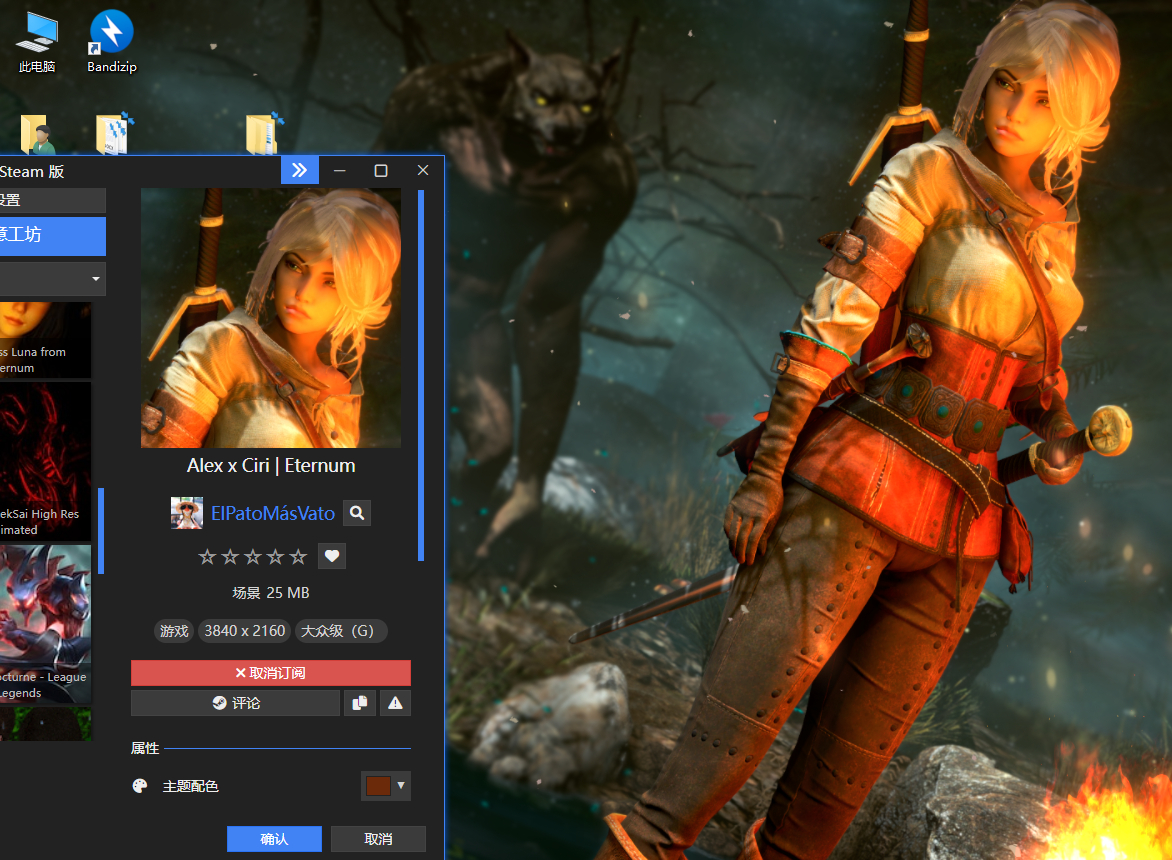Expand the color dropdown arrow next to the swatch
The image size is (1172, 860).
401,785
